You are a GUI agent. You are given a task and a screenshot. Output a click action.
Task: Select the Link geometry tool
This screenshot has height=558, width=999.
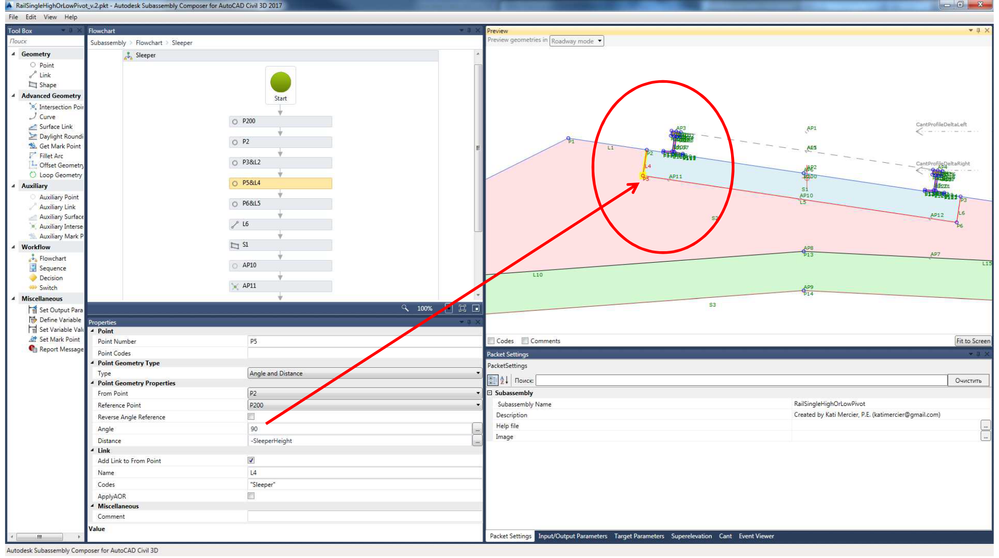click(40, 75)
